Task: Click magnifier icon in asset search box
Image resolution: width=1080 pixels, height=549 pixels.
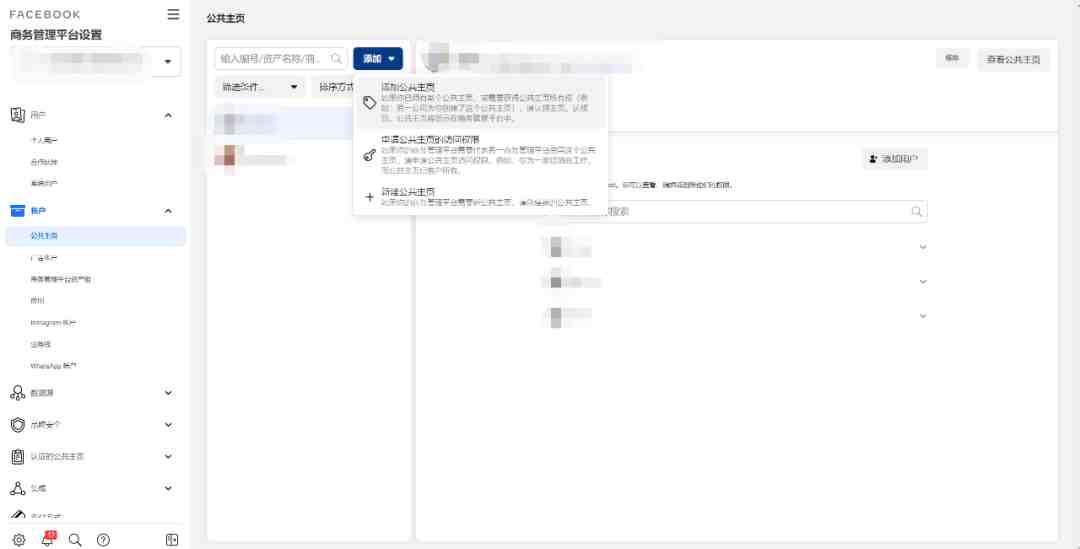Action: tap(336, 59)
